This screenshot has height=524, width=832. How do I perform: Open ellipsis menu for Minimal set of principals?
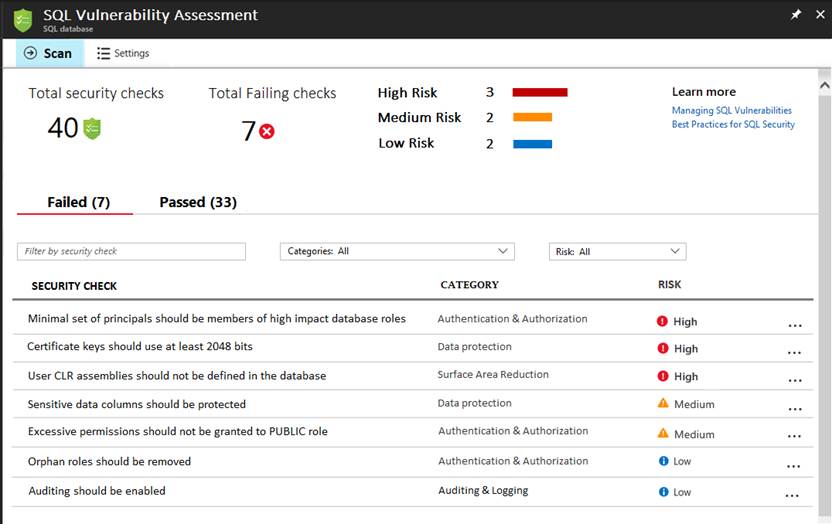(795, 325)
